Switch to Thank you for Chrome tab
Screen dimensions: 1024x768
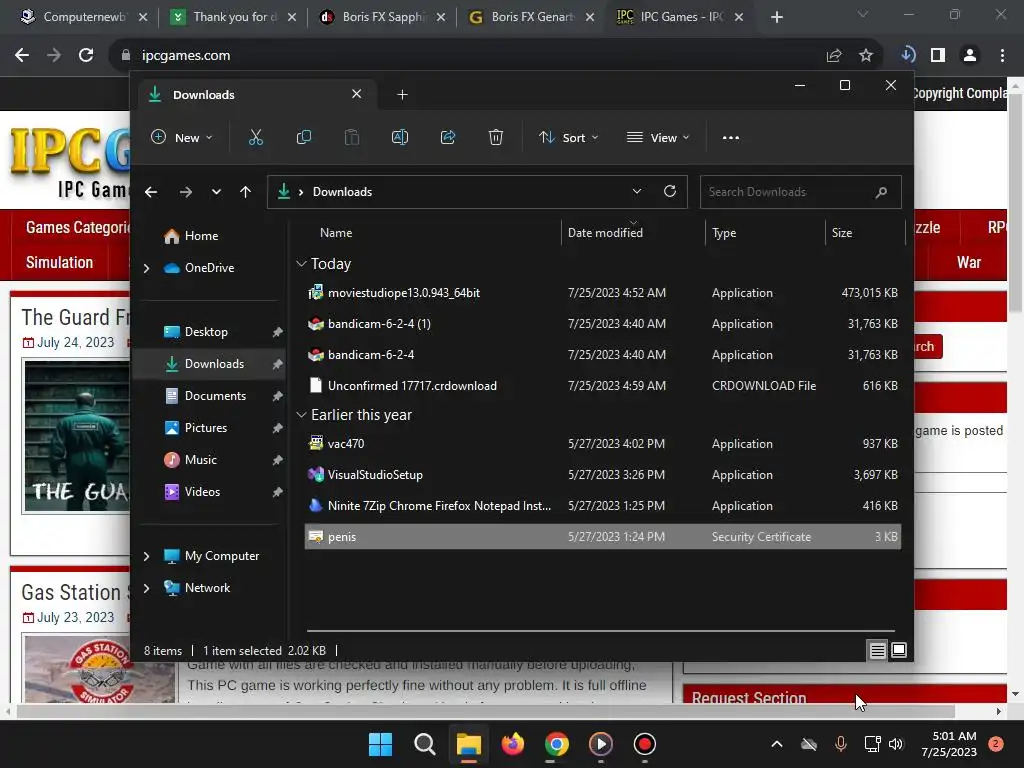tap(232, 17)
